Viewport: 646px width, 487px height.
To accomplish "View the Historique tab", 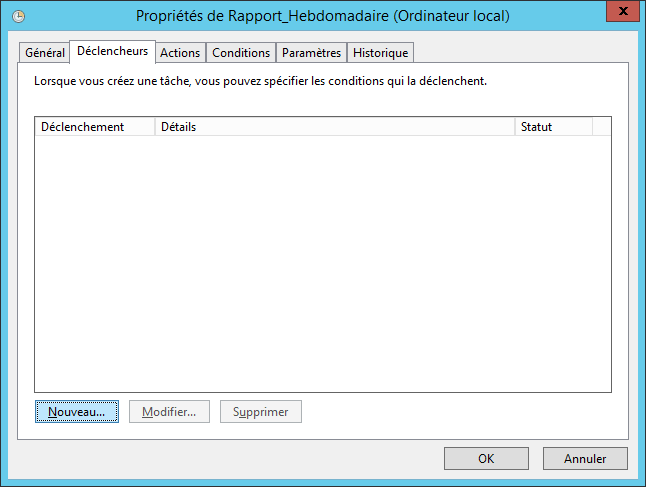I will [380, 53].
